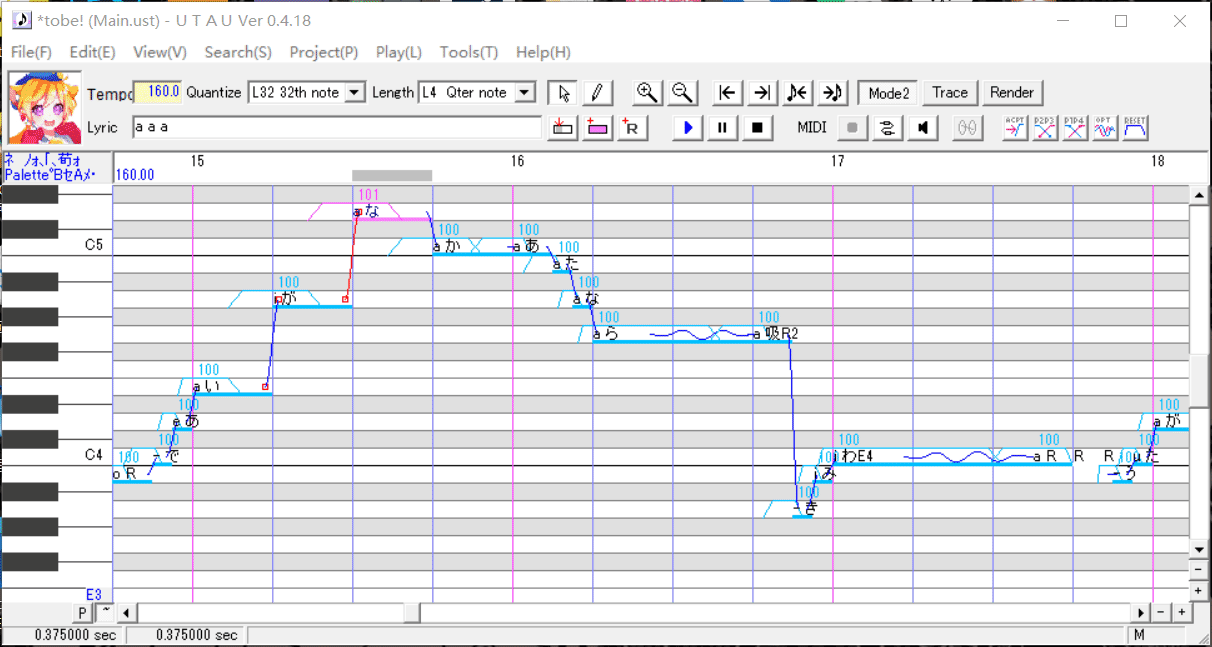Mute audio with the speaker icon

click(x=924, y=127)
